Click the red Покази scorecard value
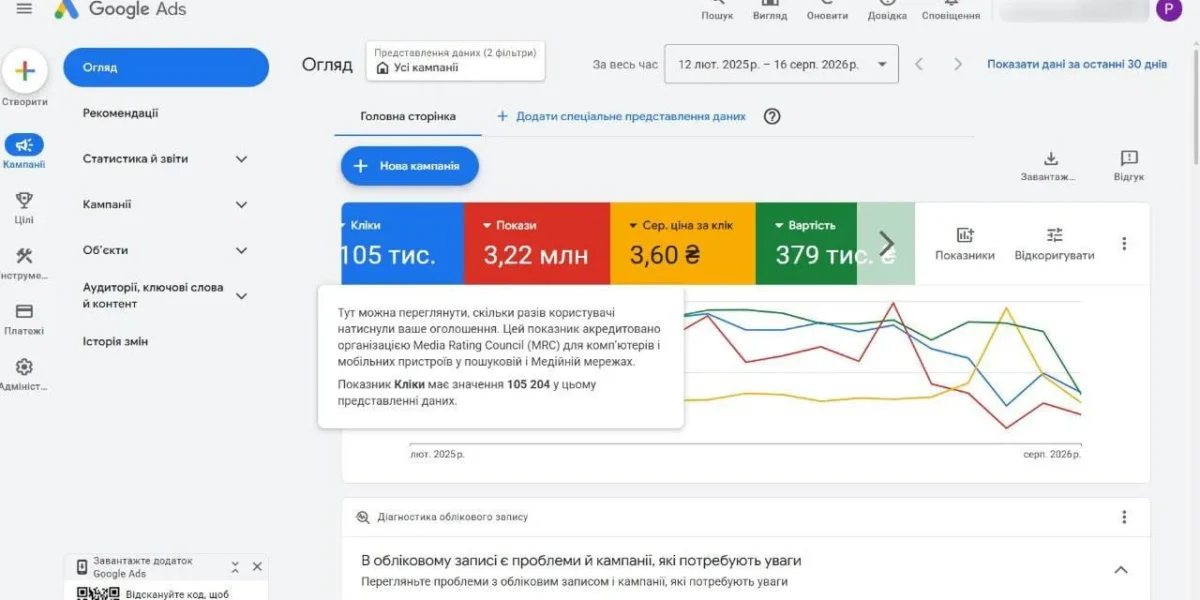Viewport: 1200px width, 600px height. click(536, 255)
